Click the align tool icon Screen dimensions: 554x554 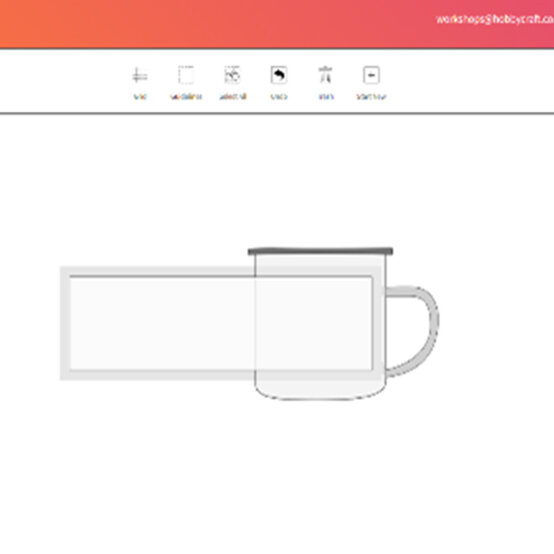[x=325, y=75]
